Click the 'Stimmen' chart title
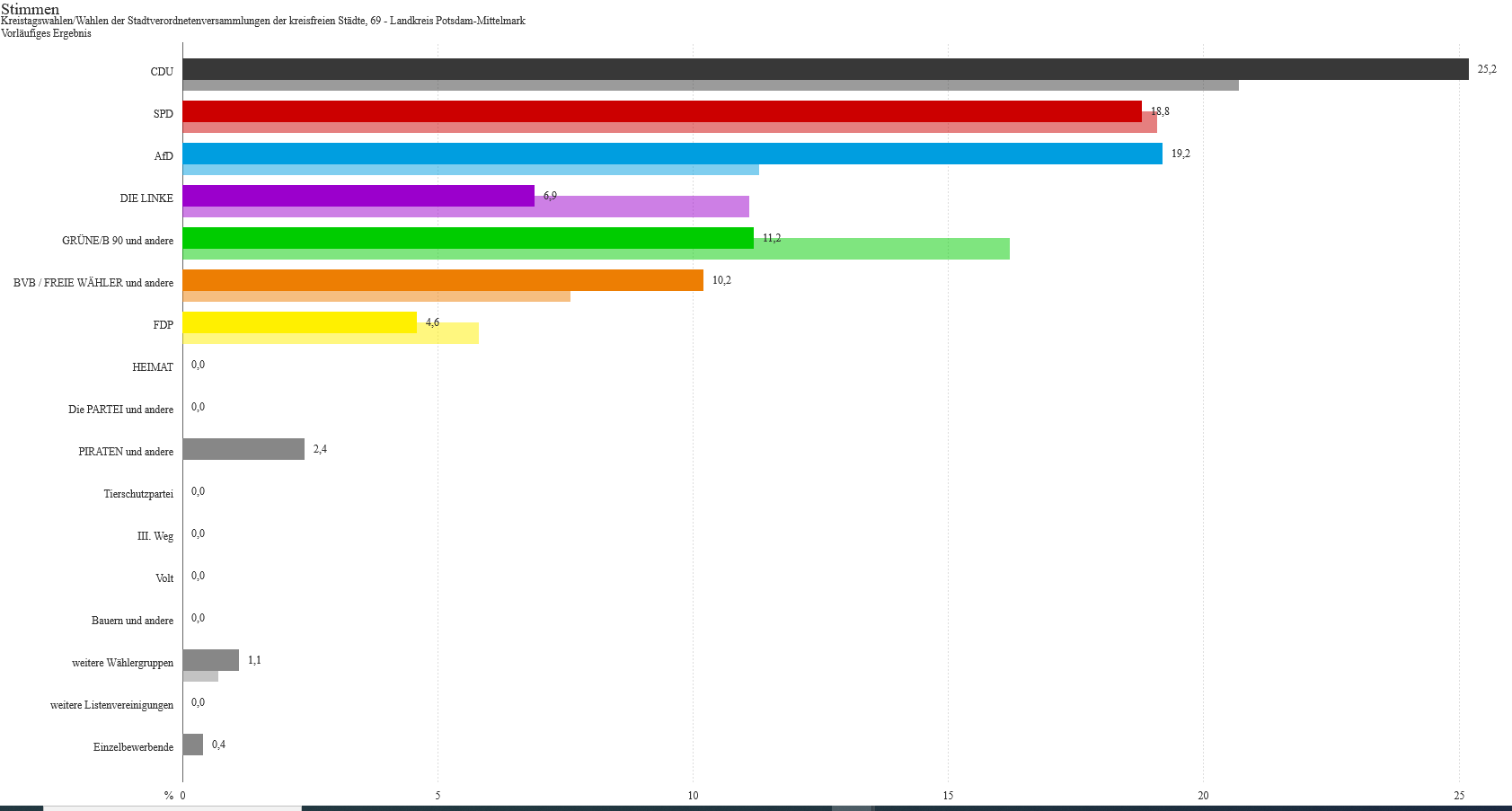The width and height of the screenshot is (1512, 811). (x=31, y=9)
